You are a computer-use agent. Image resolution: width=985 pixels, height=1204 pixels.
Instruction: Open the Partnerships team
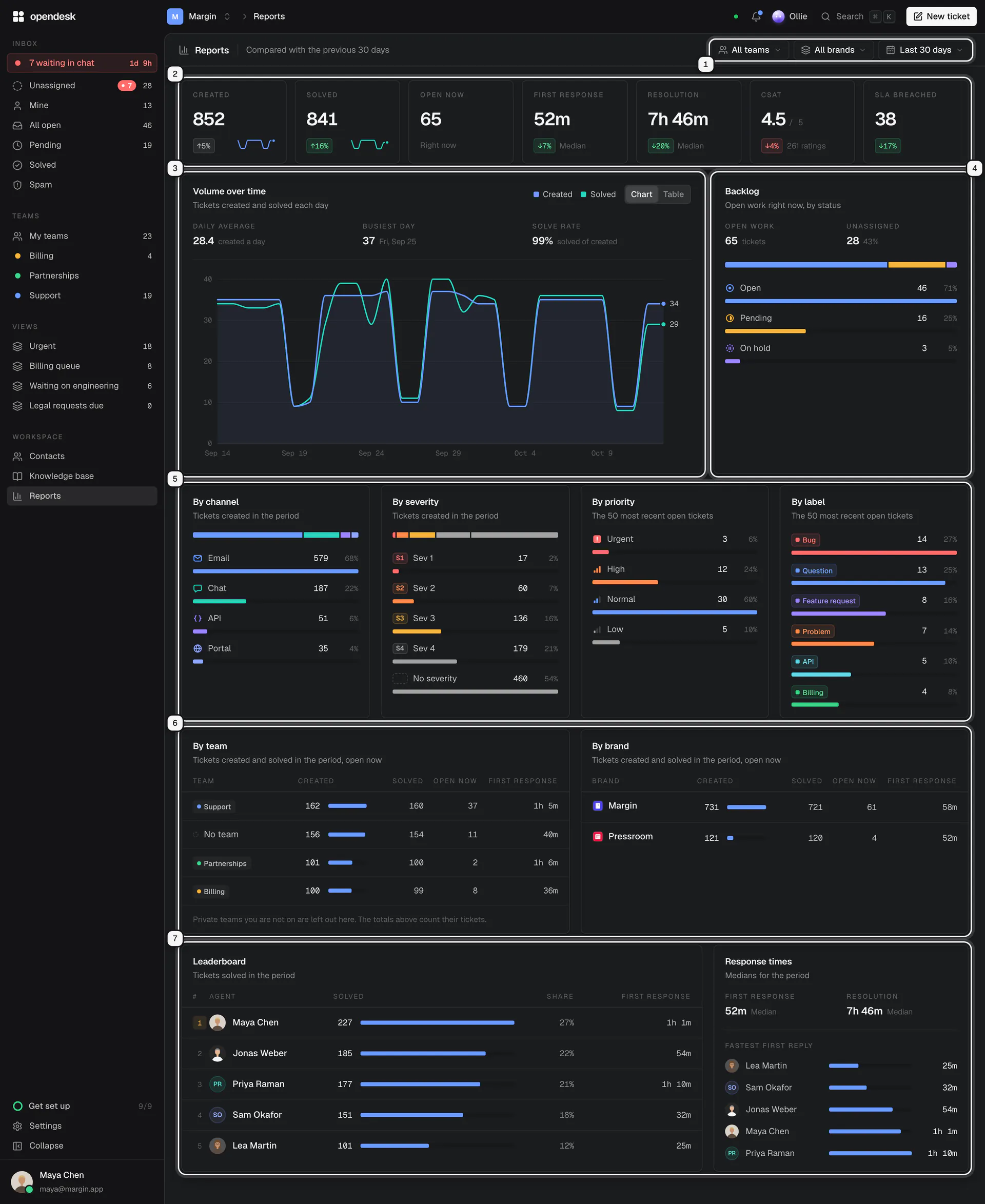click(x=82, y=276)
